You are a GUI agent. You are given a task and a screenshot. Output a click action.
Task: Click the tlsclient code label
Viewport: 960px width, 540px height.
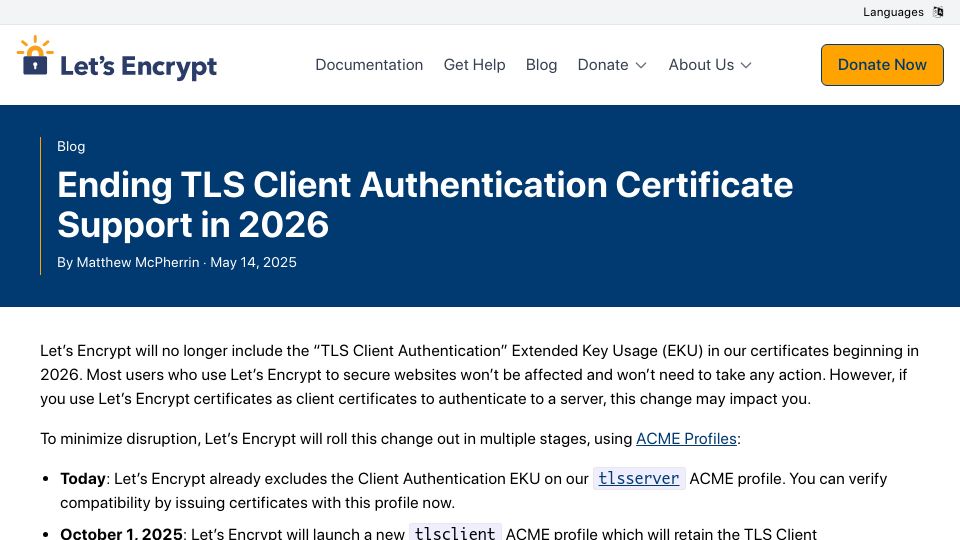(x=455, y=532)
